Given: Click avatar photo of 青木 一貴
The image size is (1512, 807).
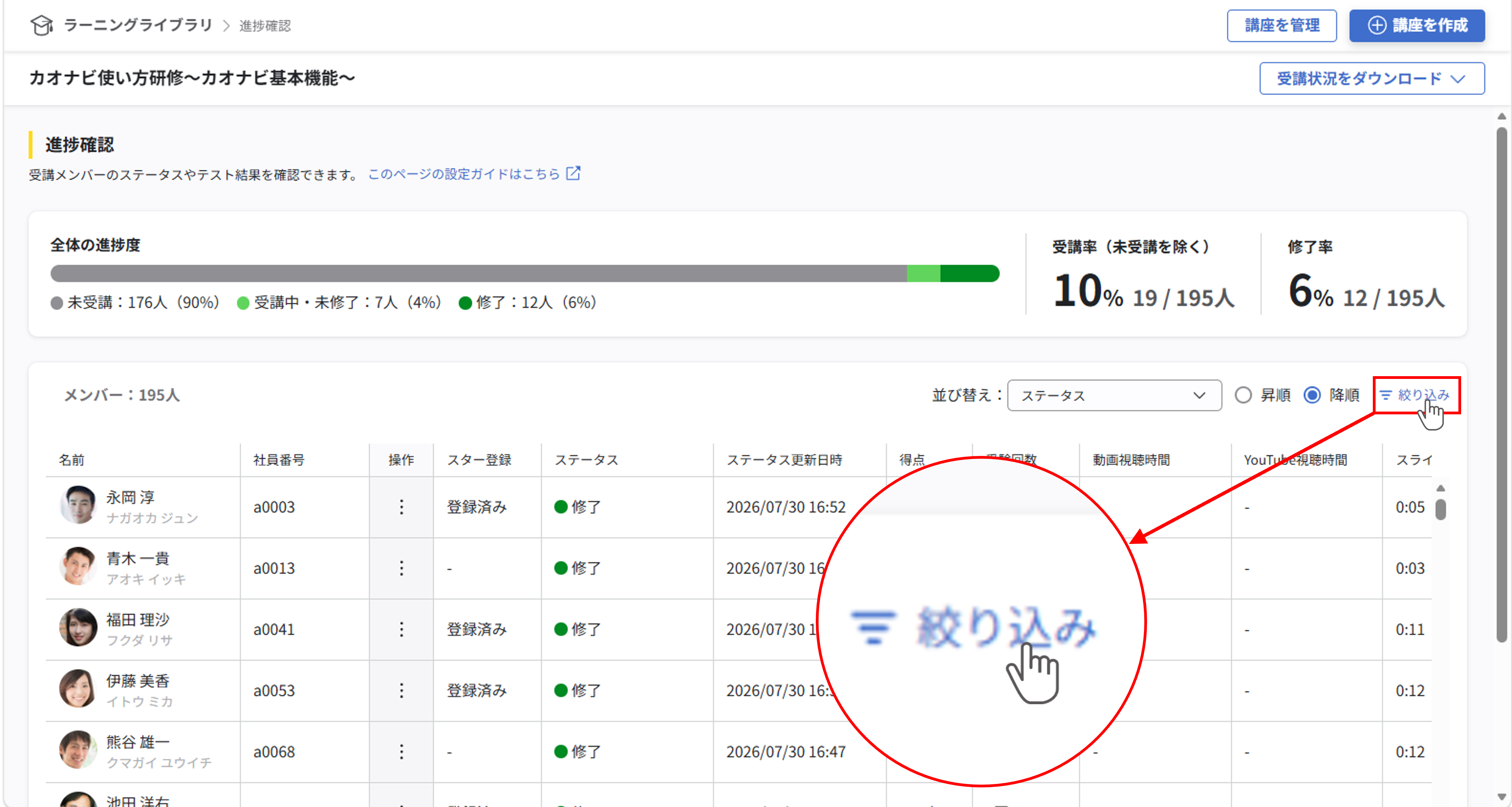Looking at the screenshot, I should 78,566.
